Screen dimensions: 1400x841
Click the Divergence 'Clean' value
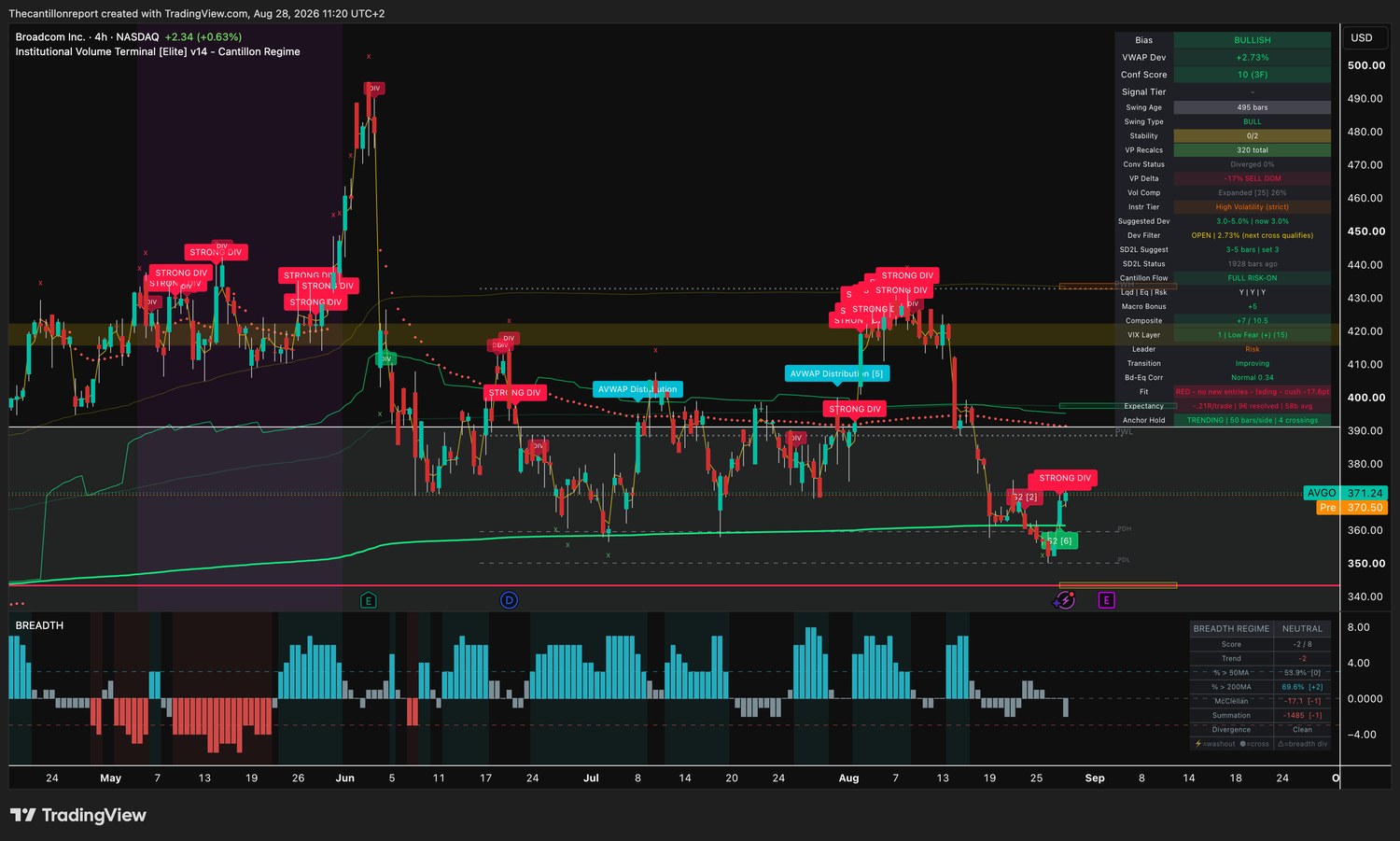click(1302, 730)
